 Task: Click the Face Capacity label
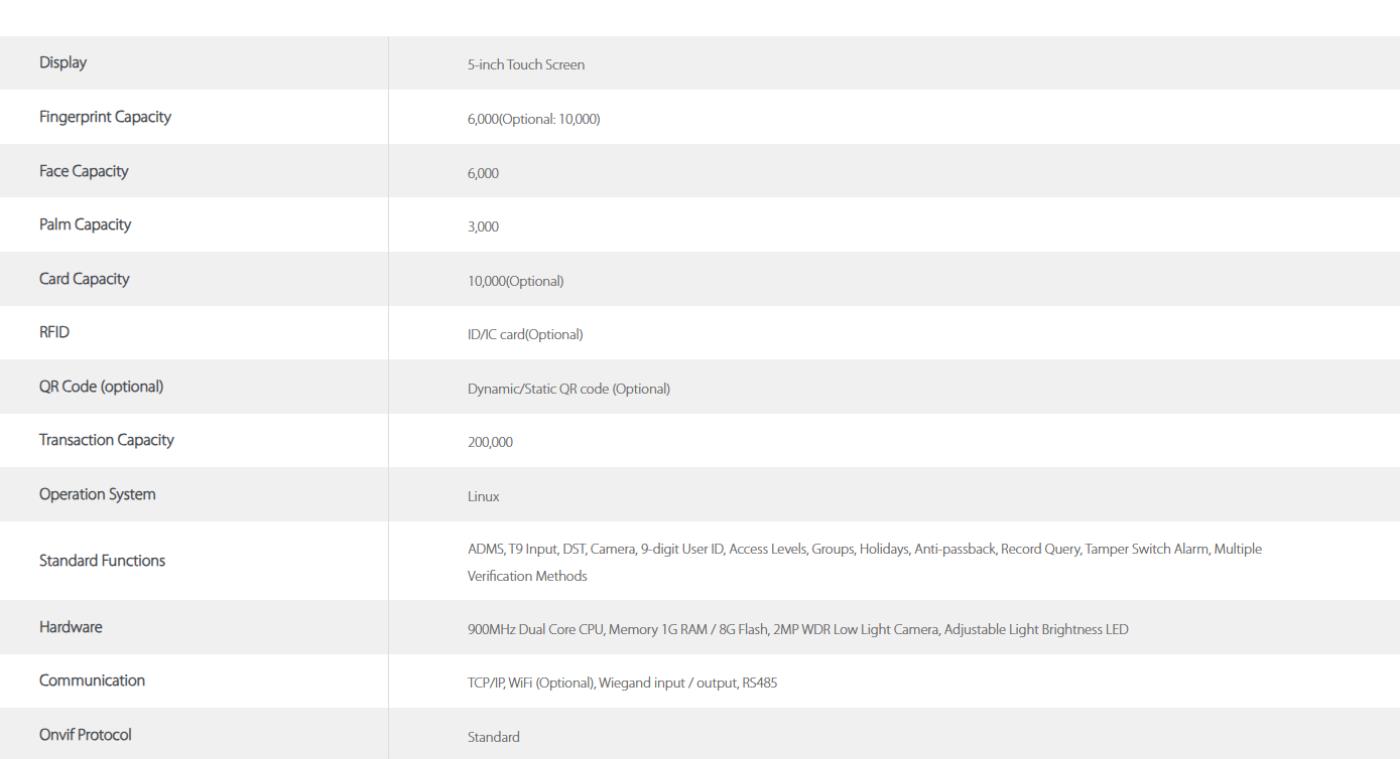click(x=84, y=171)
